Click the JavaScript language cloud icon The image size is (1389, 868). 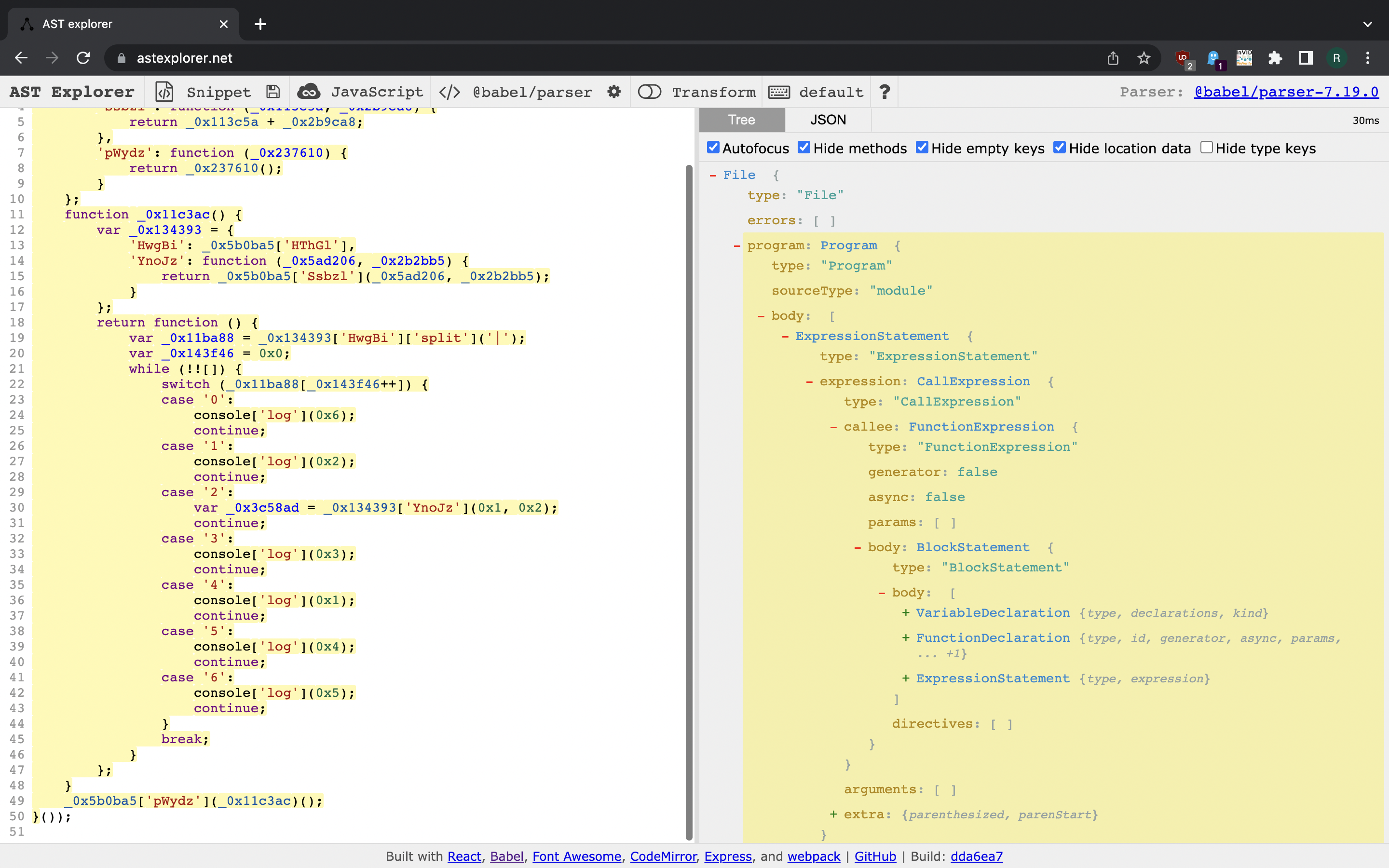309,92
